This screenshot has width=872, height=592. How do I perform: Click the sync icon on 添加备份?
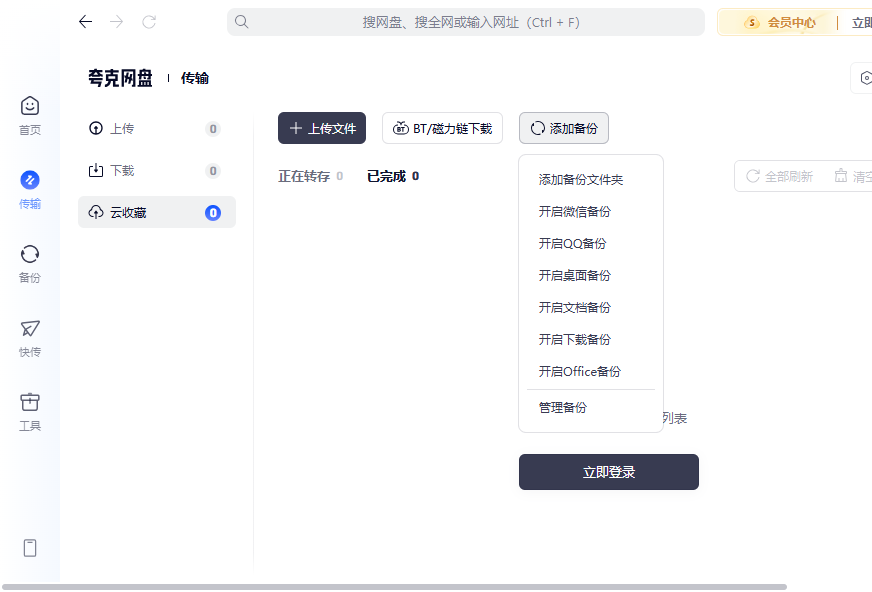(x=537, y=128)
